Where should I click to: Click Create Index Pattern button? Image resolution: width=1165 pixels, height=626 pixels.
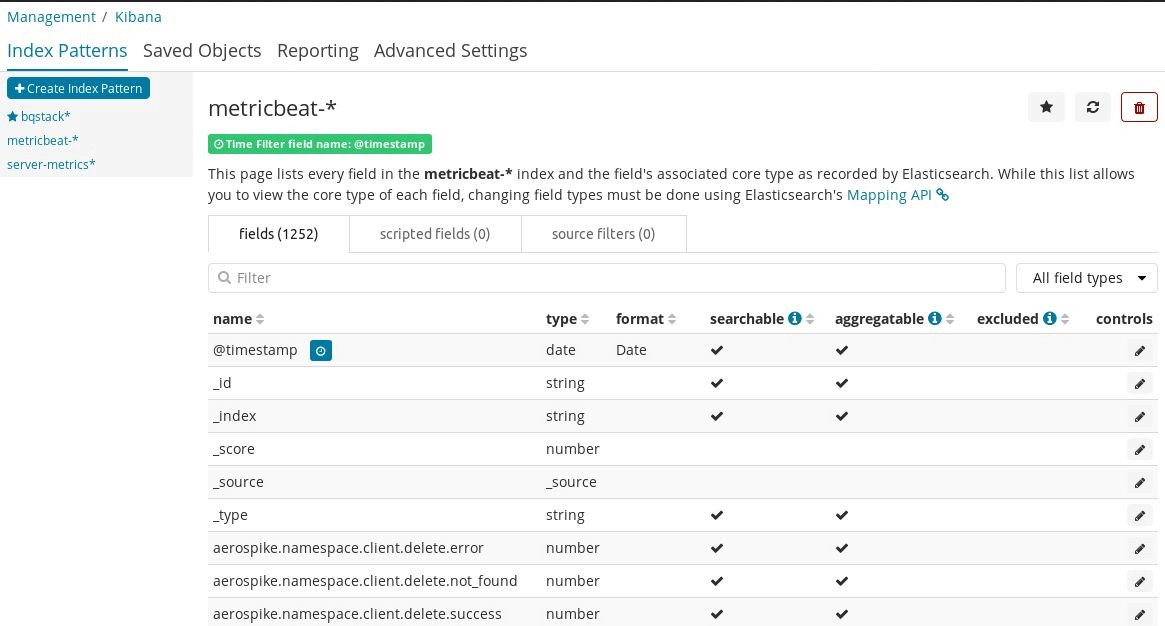click(x=78, y=88)
